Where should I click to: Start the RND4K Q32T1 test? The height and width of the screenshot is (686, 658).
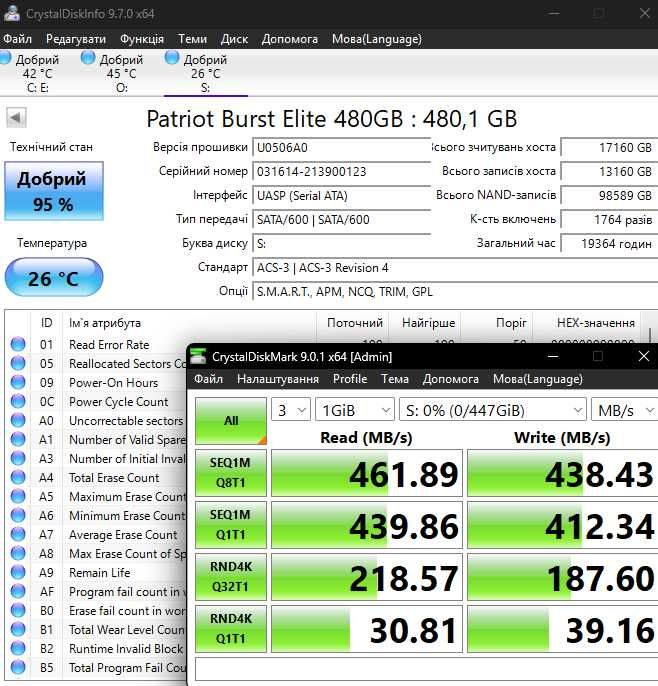click(x=231, y=577)
